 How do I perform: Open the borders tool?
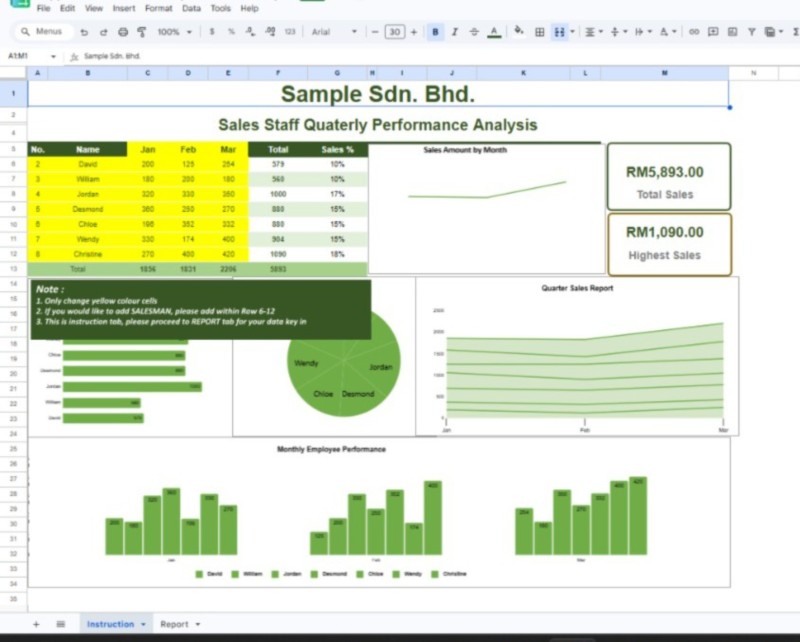(x=539, y=32)
